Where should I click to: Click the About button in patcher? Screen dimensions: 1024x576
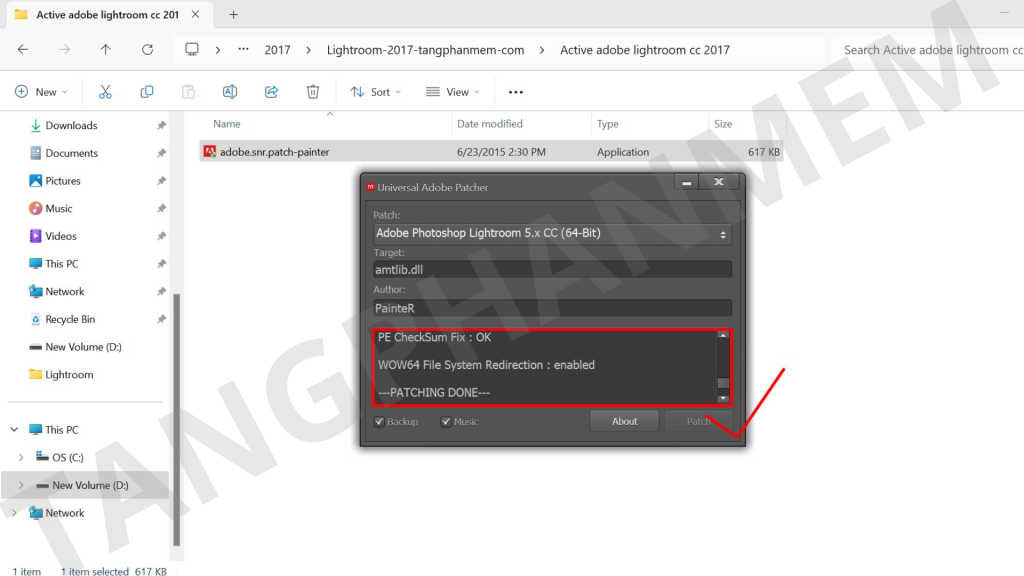click(624, 421)
